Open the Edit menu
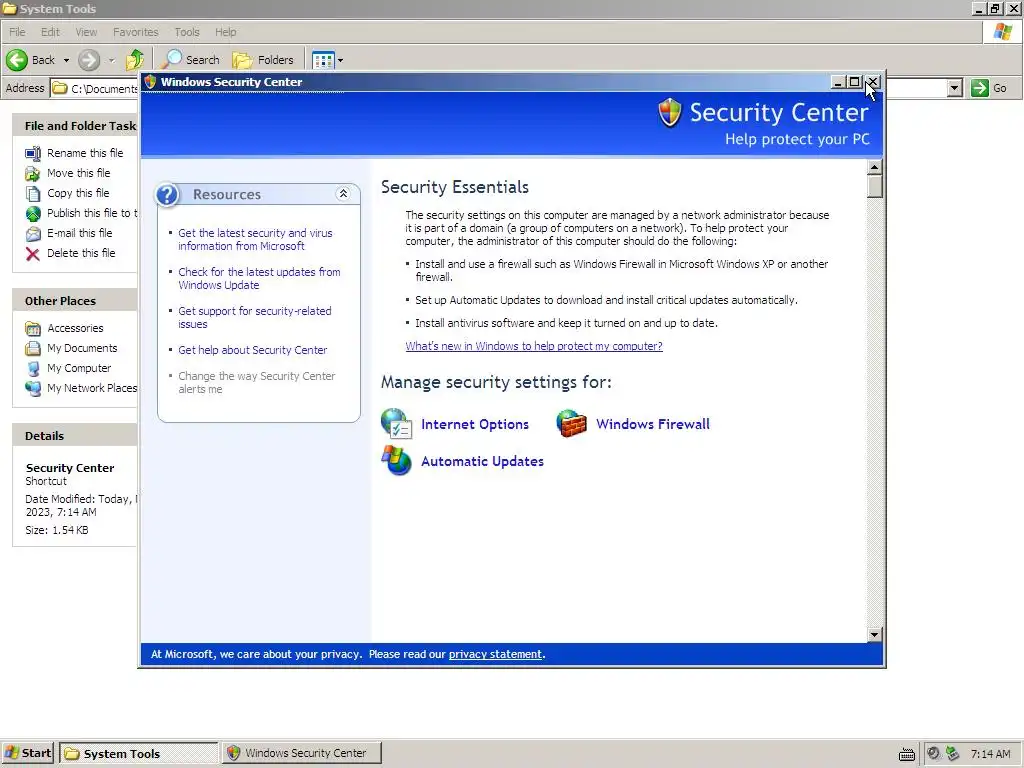Screen dimensions: 1024x768 coord(50,32)
